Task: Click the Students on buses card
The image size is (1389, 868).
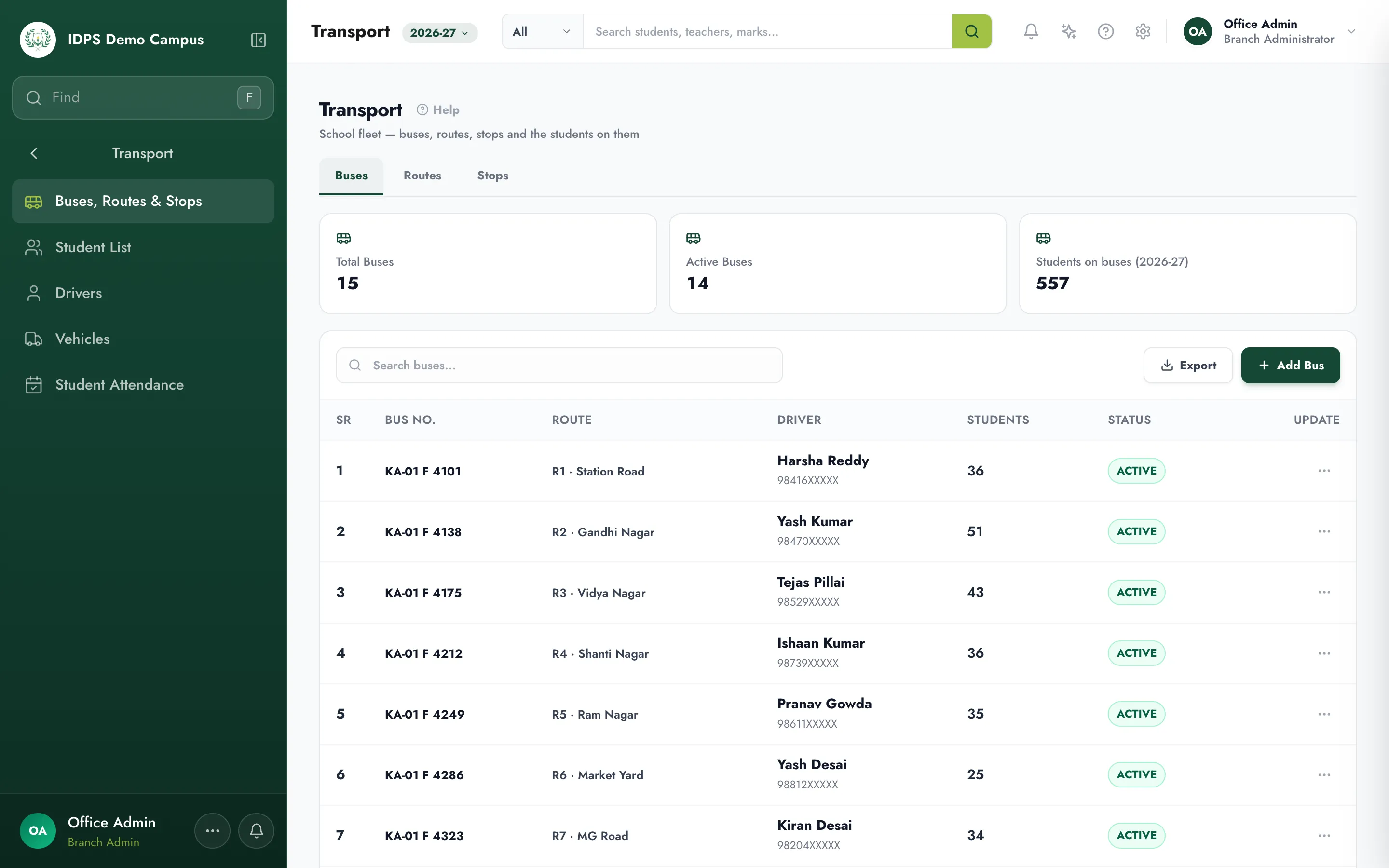Action: [1187, 264]
